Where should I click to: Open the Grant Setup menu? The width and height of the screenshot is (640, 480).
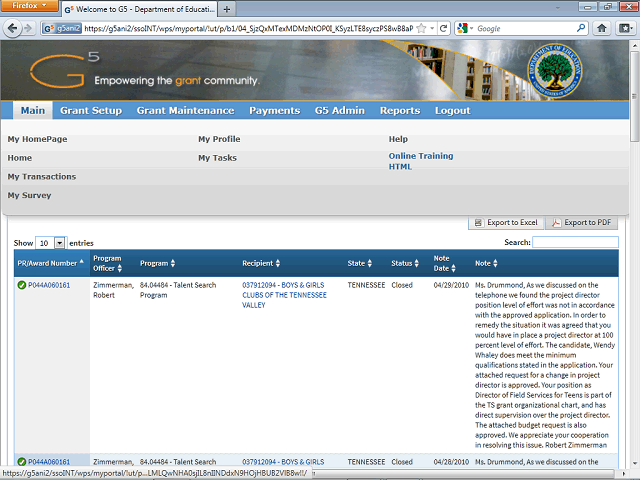[91, 111]
